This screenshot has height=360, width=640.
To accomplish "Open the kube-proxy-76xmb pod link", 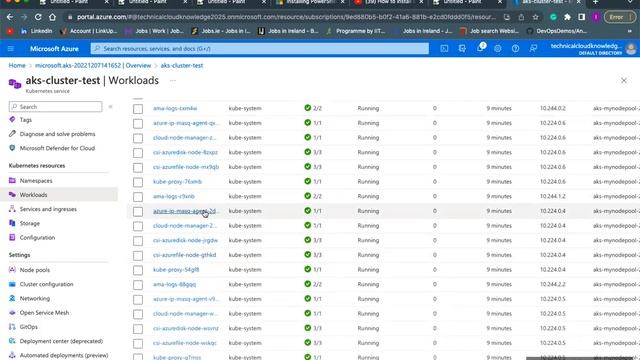I will [x=177, y=182].
